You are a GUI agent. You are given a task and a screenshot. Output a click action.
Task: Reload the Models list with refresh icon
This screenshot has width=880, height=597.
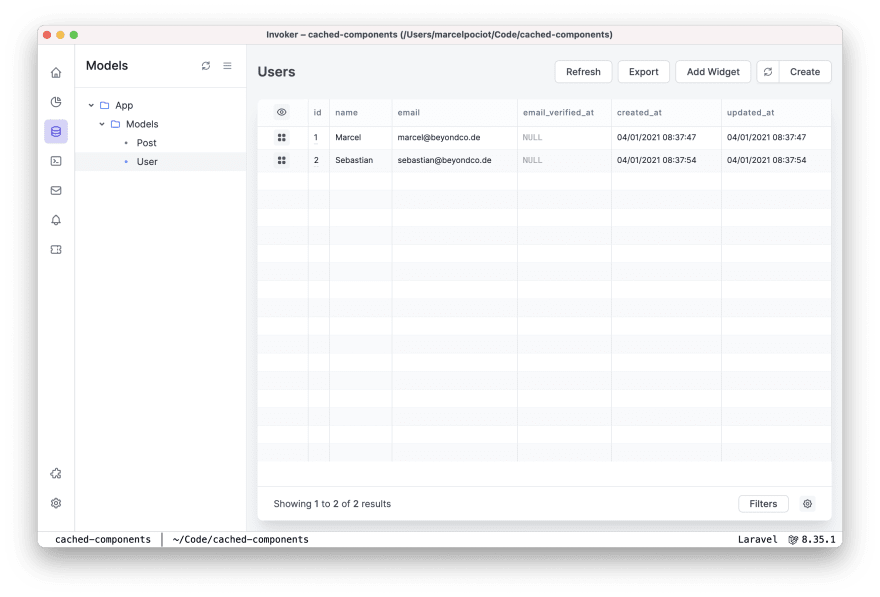(206, 66)
